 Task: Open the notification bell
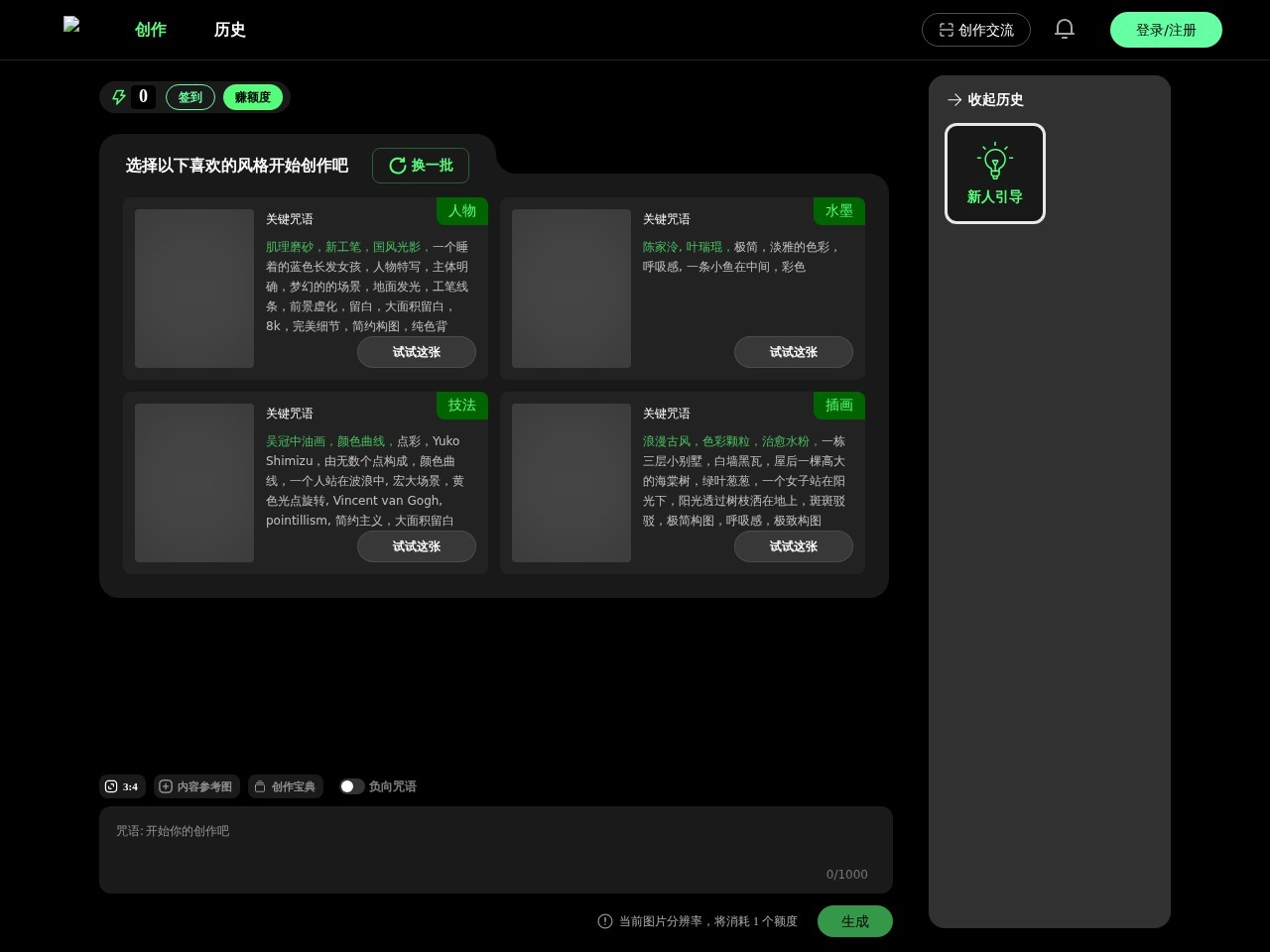coord(1064,29)
